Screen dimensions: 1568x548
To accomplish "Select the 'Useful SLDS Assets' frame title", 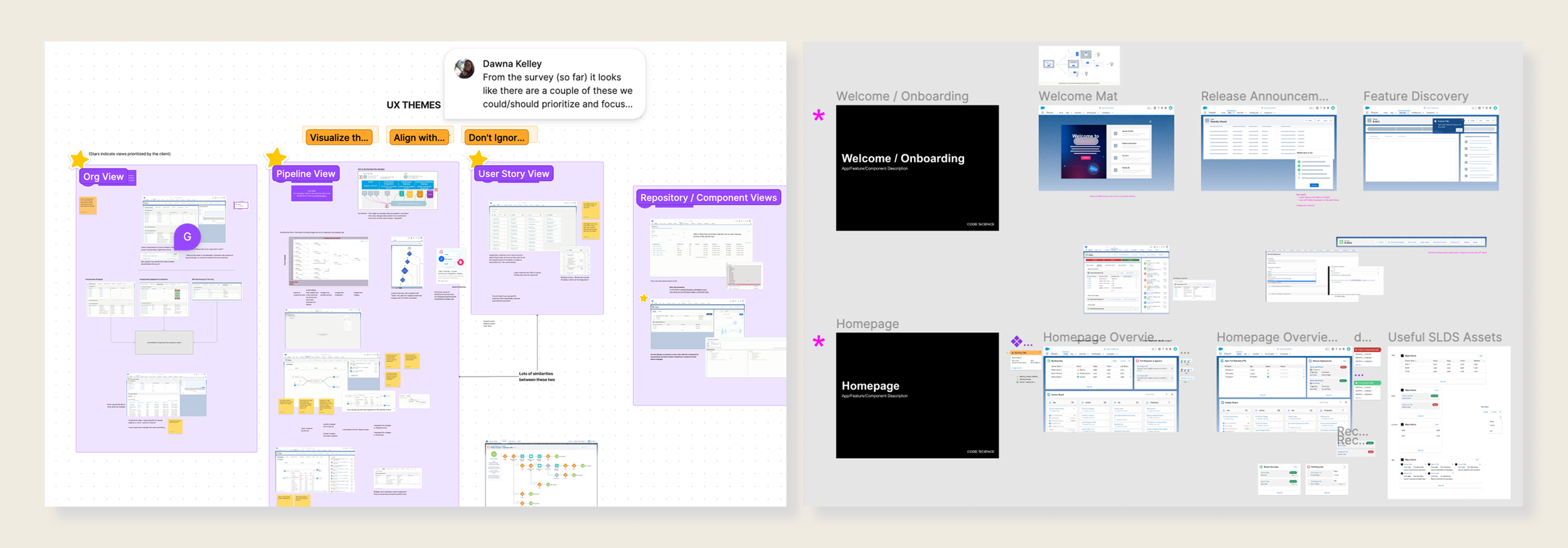I will [x=1444, y=337].
